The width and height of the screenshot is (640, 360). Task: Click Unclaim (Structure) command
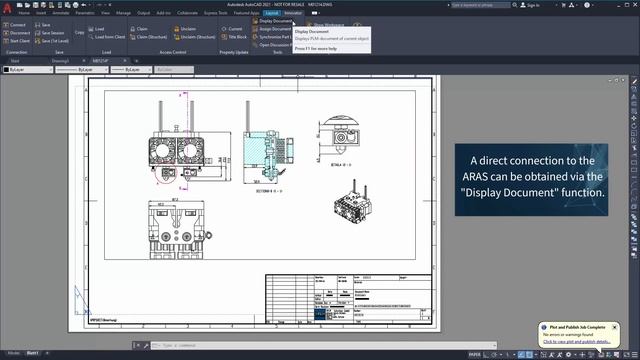tap(195, 37)
